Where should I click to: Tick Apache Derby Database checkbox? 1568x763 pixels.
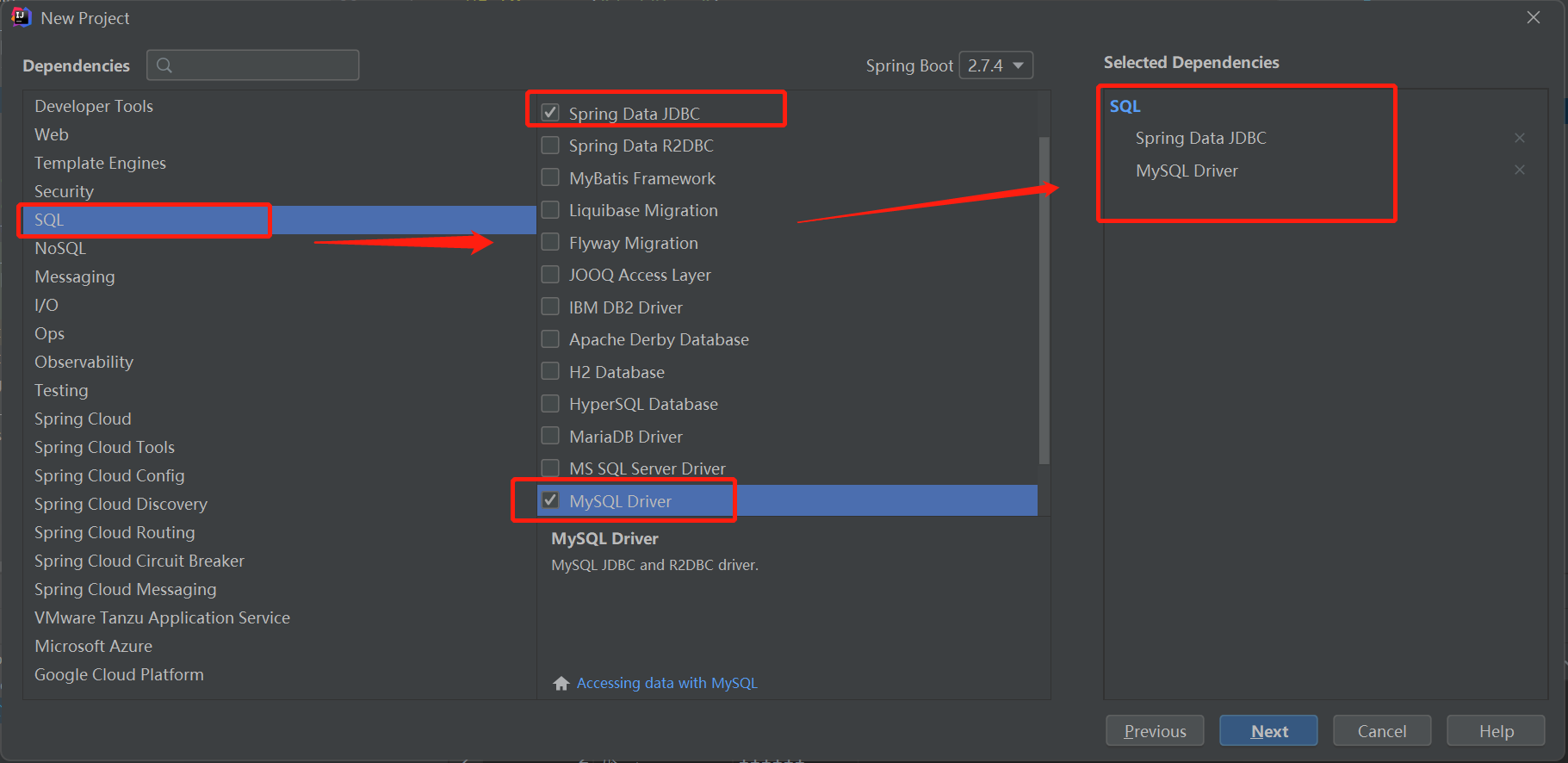(550, 338)
